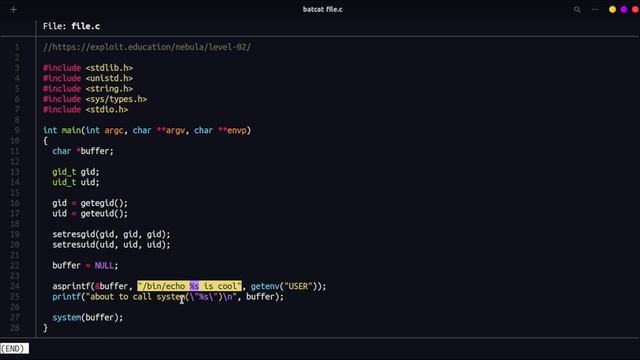Click the 'buffer = NULL;' line

(x=85, y=265)
